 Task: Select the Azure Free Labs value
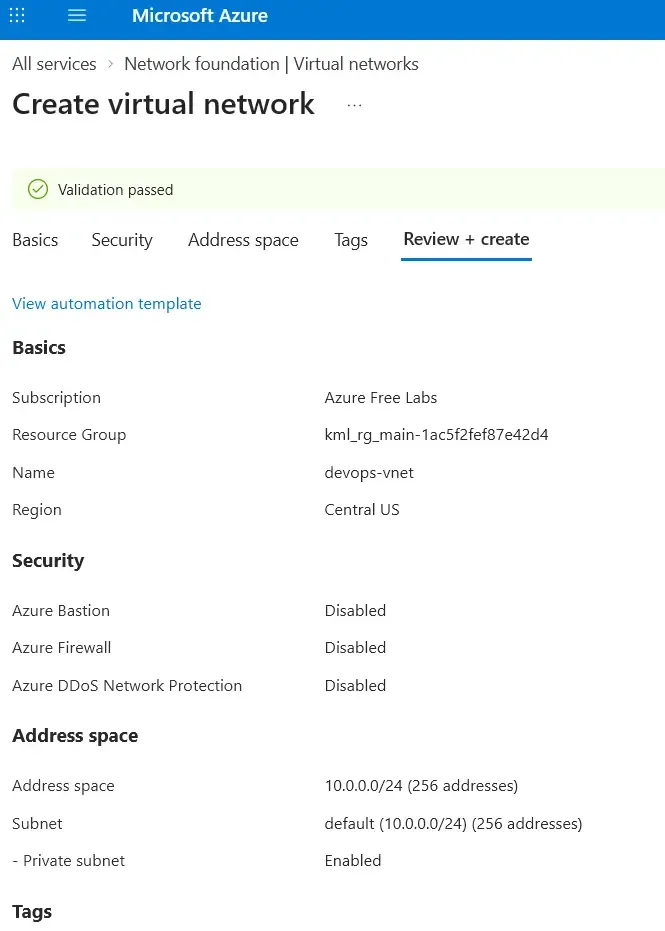(381, 398)
